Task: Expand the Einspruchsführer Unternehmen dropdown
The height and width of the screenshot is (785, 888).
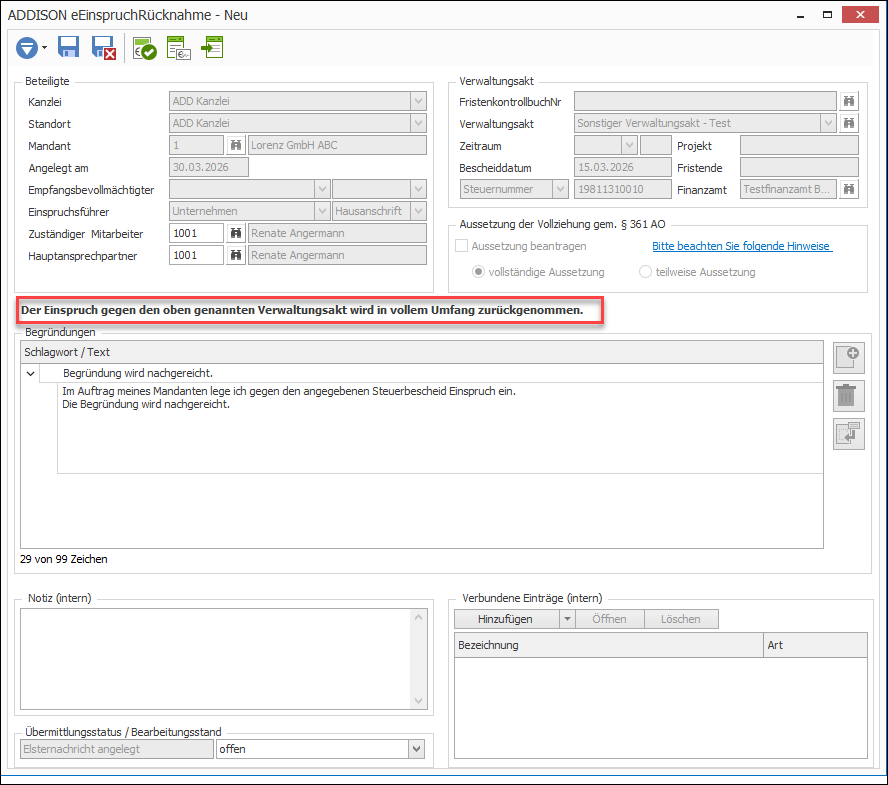Action: pyautogui.click(x=322, y=211)
